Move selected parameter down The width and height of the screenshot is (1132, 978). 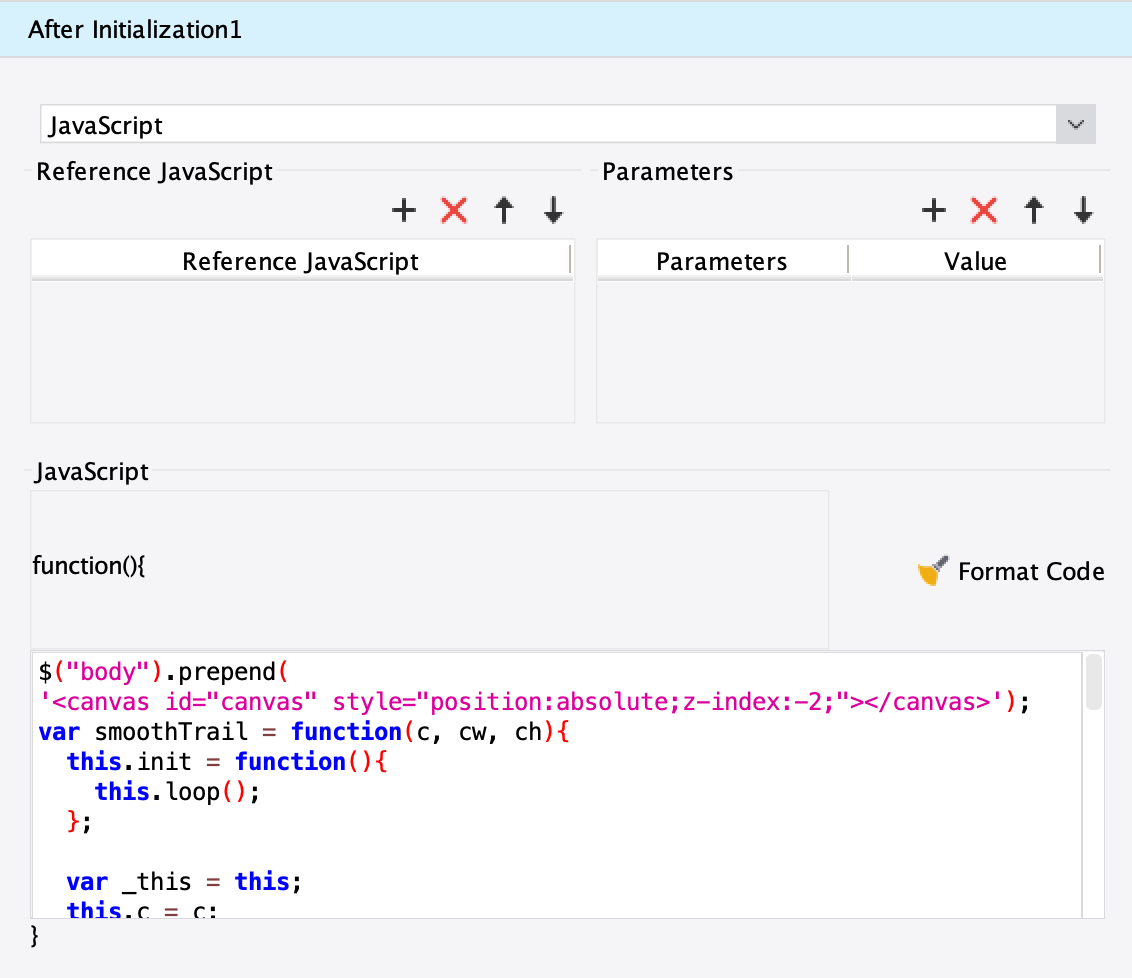pyautogui.click(x=1083, y=211)
